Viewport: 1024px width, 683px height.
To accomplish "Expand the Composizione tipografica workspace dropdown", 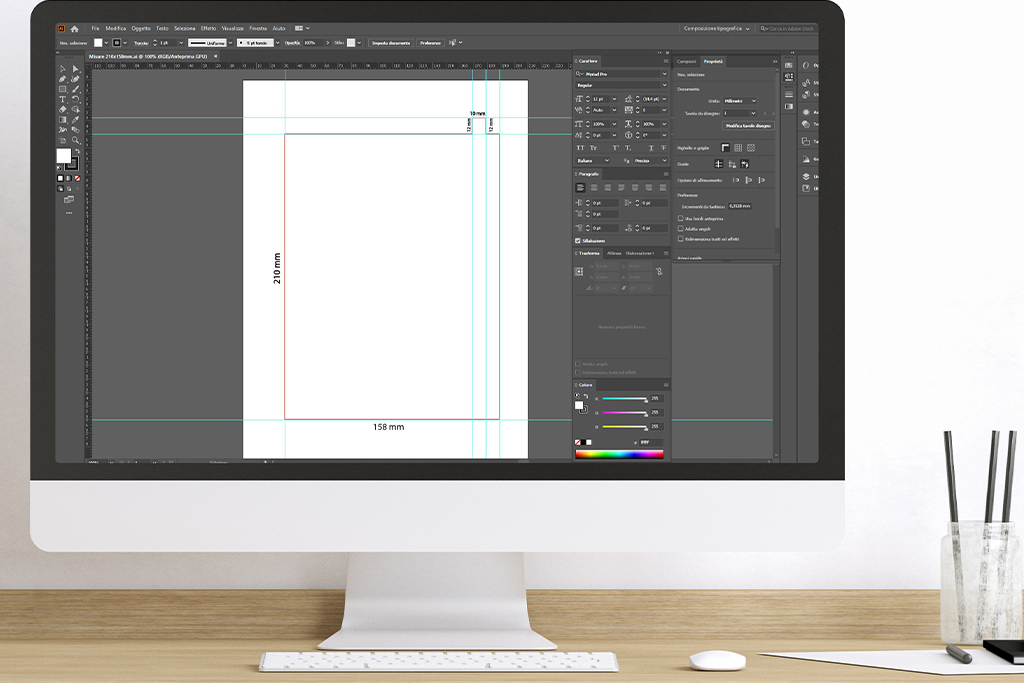I will [x=719, y=29].
